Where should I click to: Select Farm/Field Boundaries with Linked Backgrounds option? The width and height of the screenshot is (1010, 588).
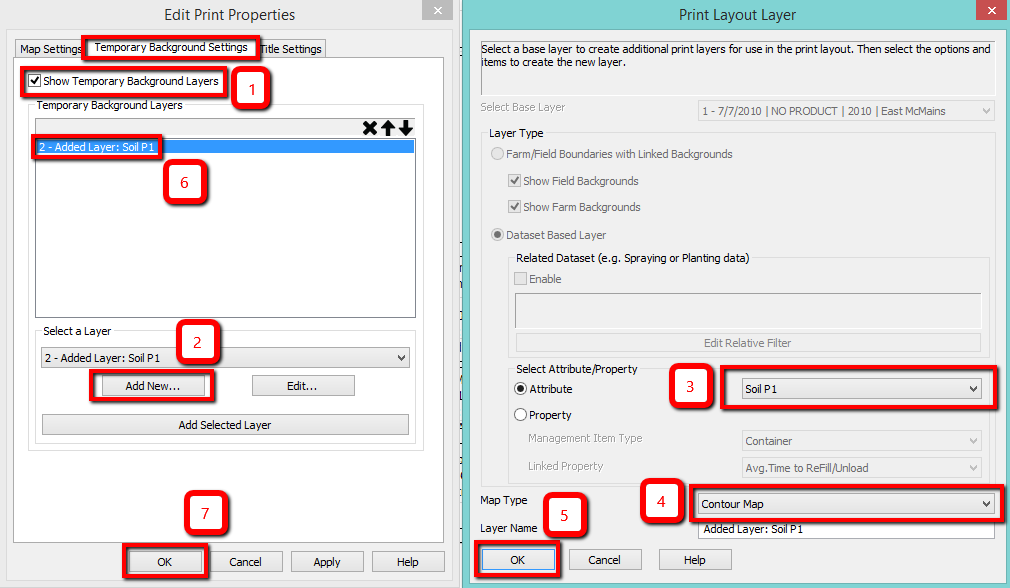(x=497, y=154)
